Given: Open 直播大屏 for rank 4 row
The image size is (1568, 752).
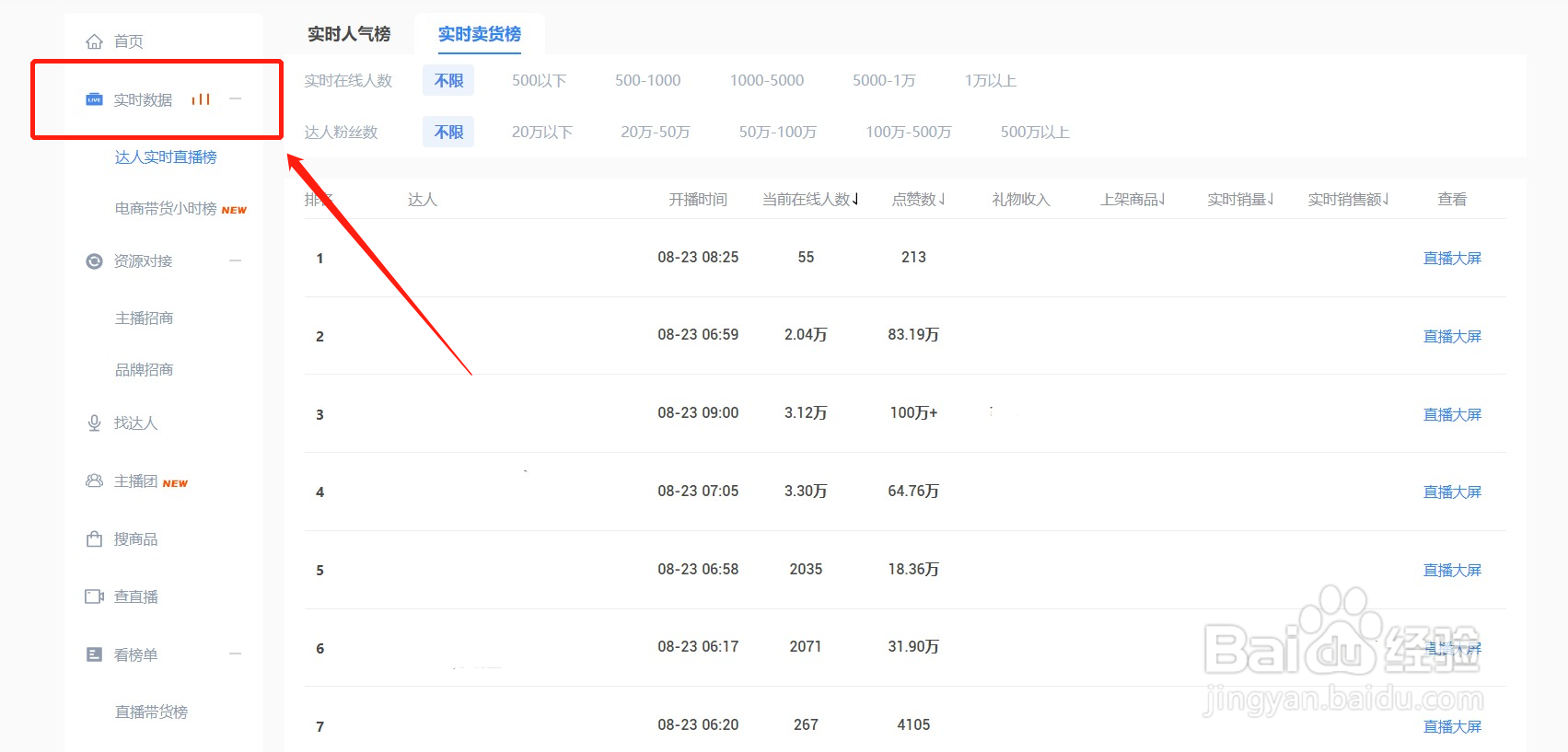Looking at the screenshot, I should pos(1452,492).
